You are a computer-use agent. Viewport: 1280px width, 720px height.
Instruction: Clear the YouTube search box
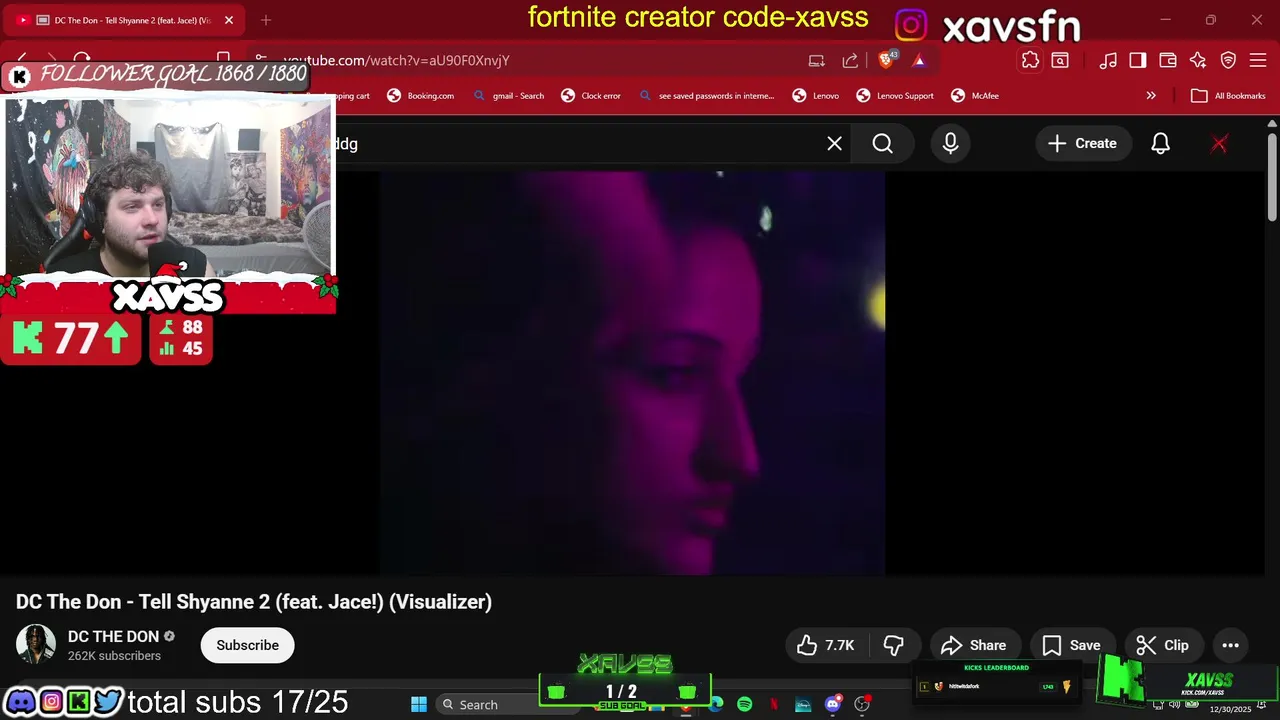pyautogui.click(x=834, y=144)
